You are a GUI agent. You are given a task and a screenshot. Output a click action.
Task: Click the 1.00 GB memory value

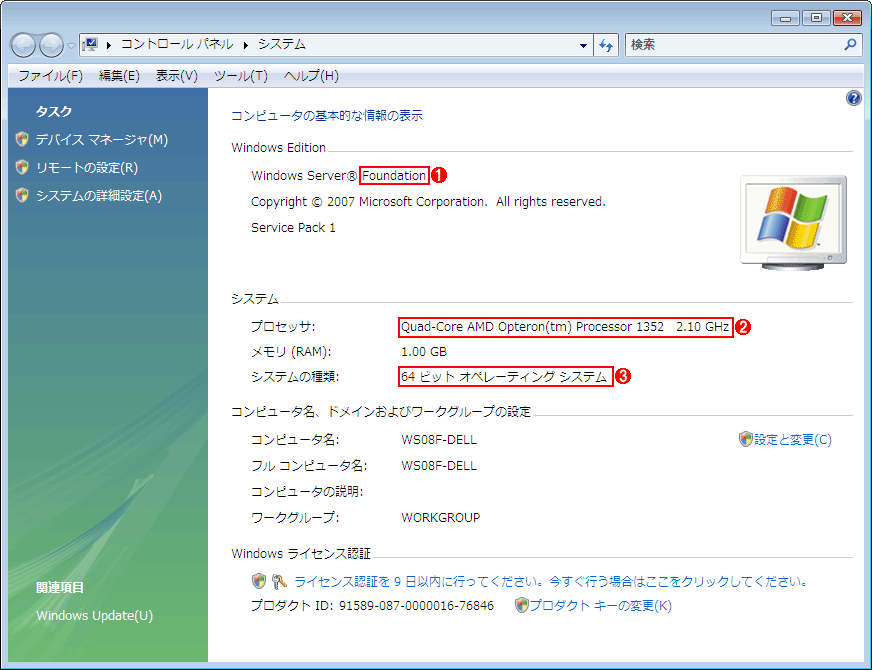(424, 352)
